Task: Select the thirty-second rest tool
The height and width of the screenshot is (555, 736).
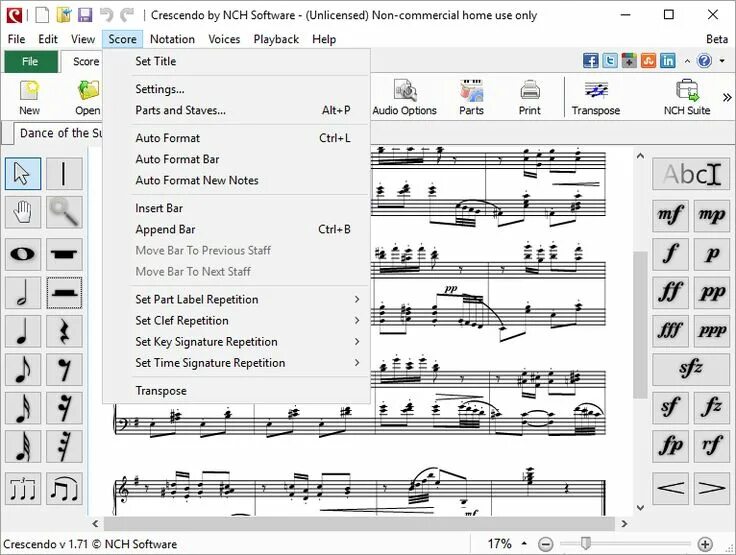Action: [64, 447]
